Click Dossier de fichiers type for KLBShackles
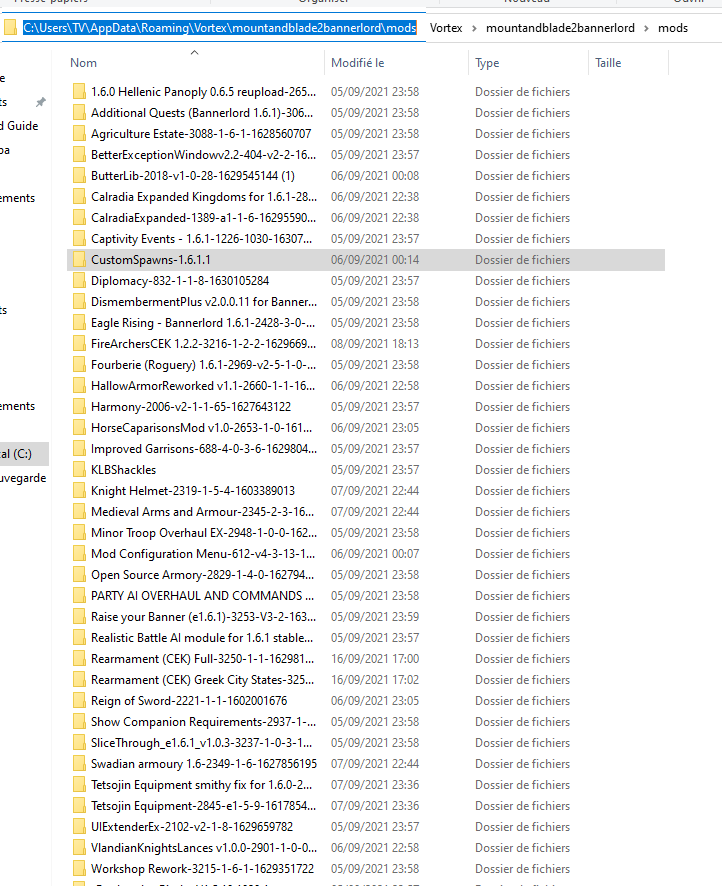The image size is (722, 892). click(x=522, y=470)
